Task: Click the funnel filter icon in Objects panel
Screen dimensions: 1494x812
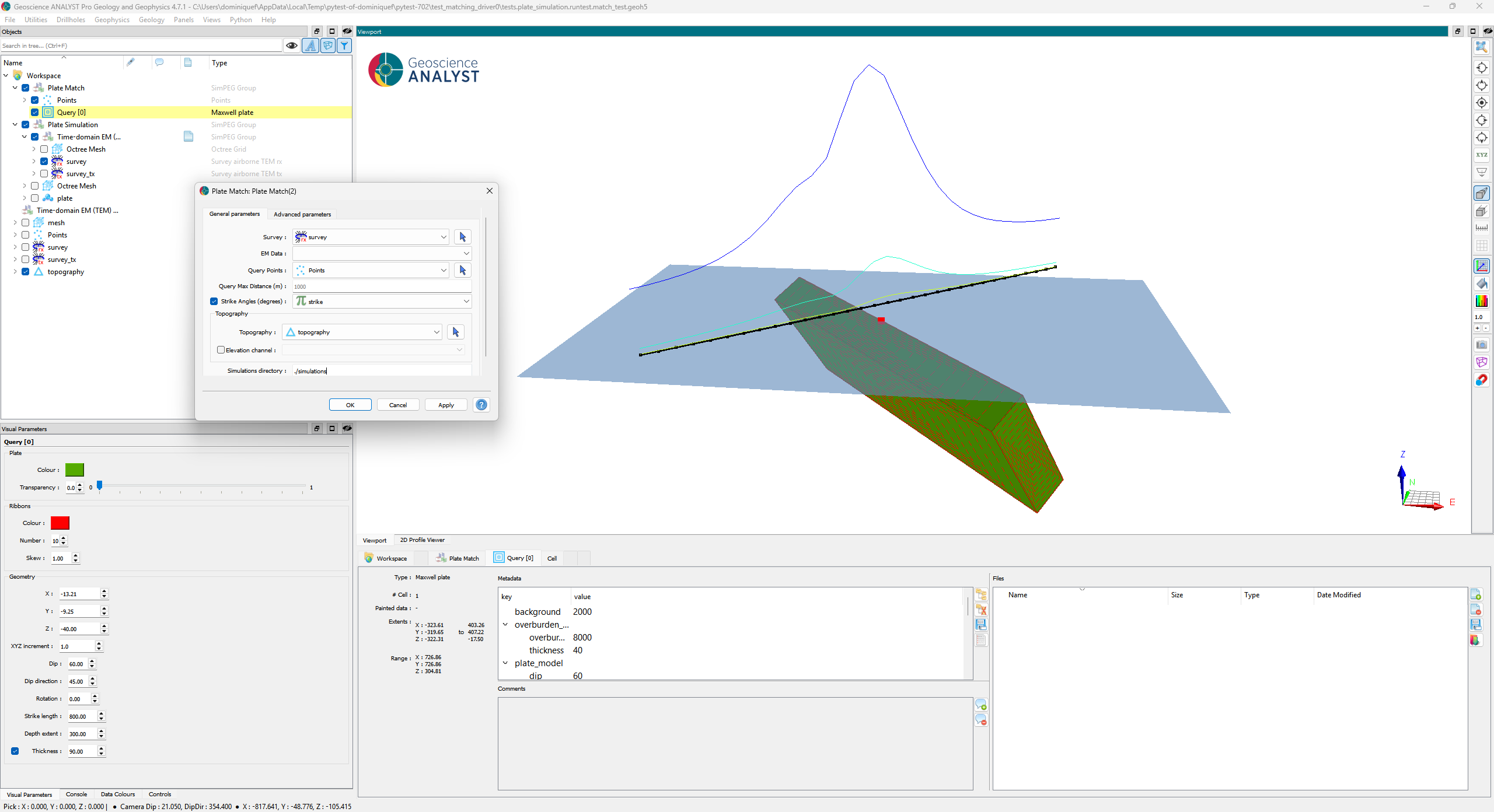Action: click(345, 45)
